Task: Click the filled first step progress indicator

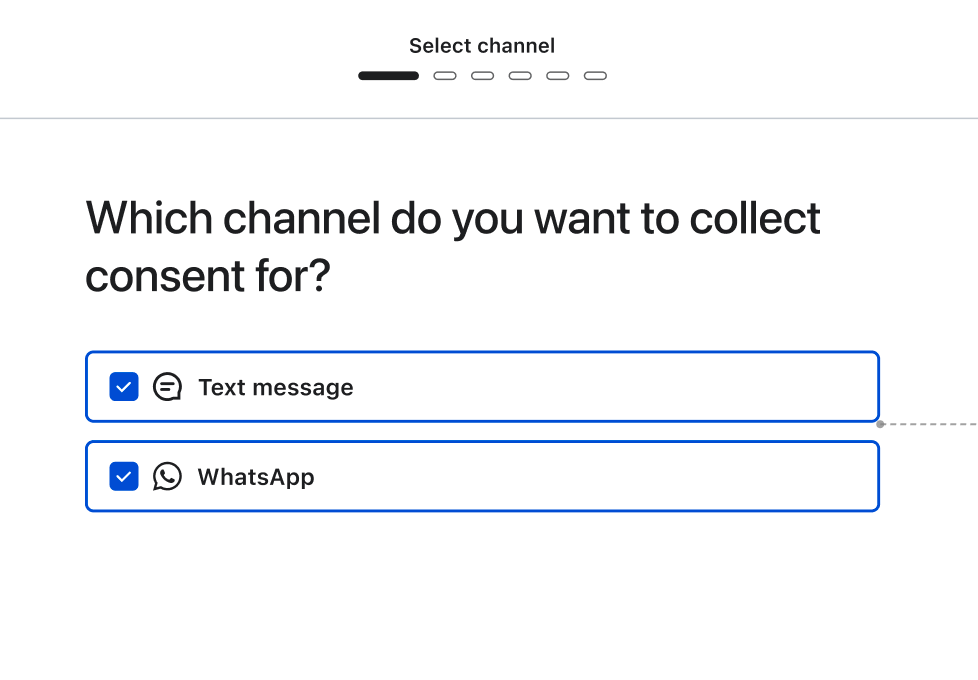Action: click(x=388, y=76)
